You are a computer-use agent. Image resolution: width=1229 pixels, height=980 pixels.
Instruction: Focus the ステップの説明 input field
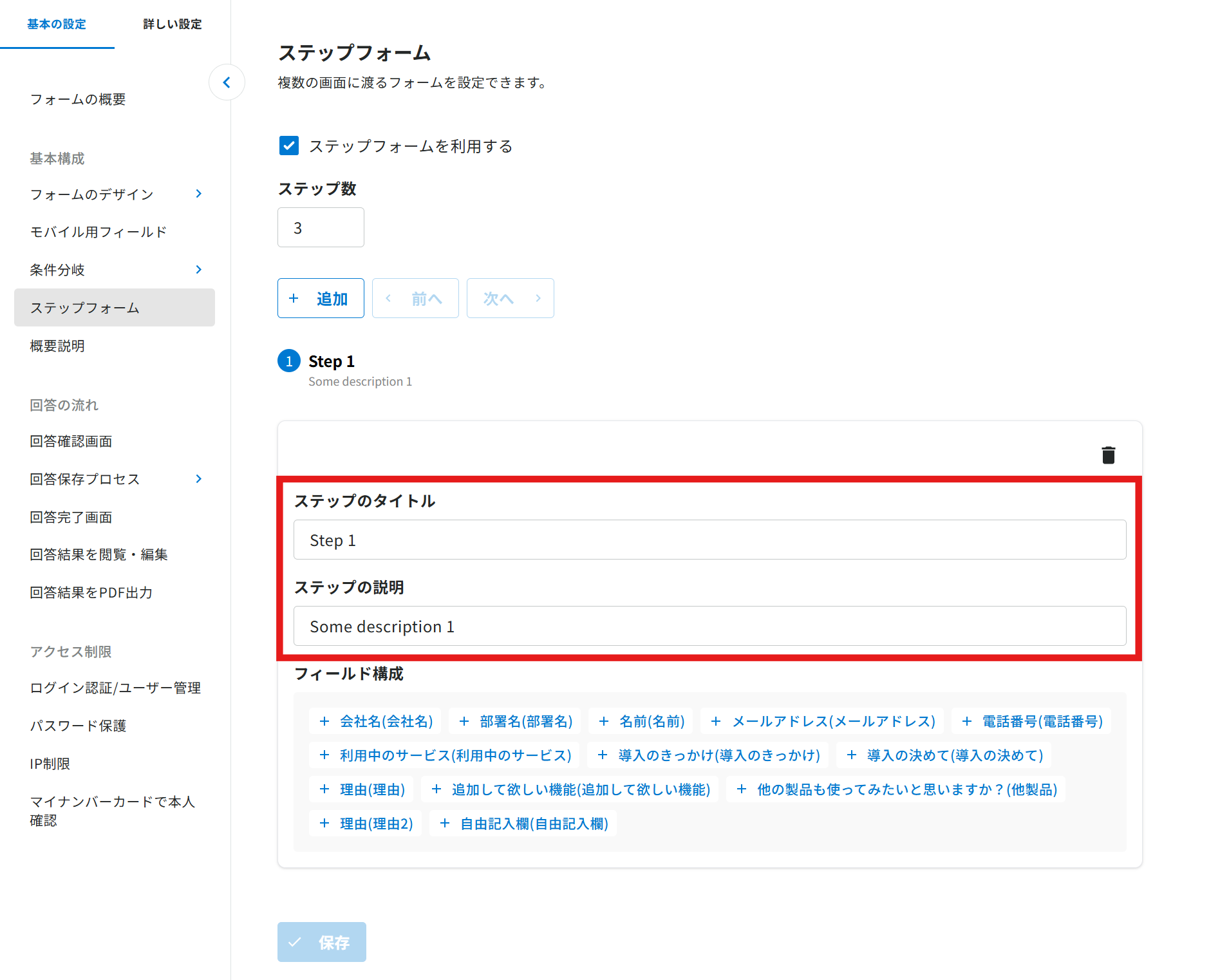pos(709,626)
